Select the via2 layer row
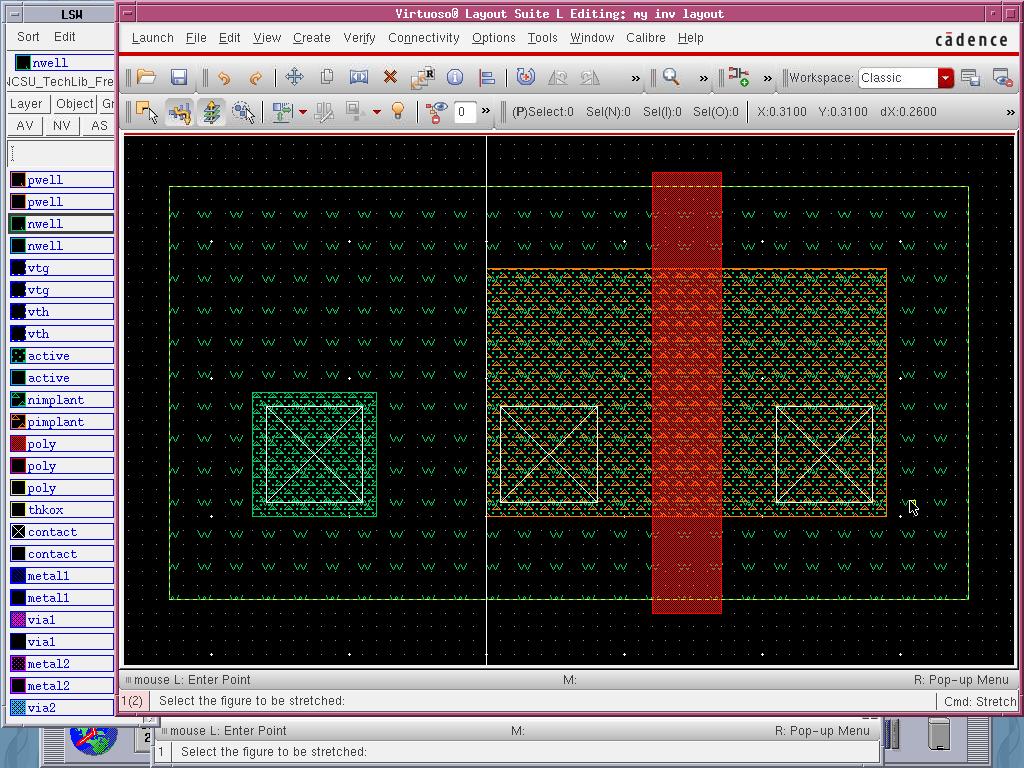This screenshot has height=768, width=1024. [x=62, y=707]
